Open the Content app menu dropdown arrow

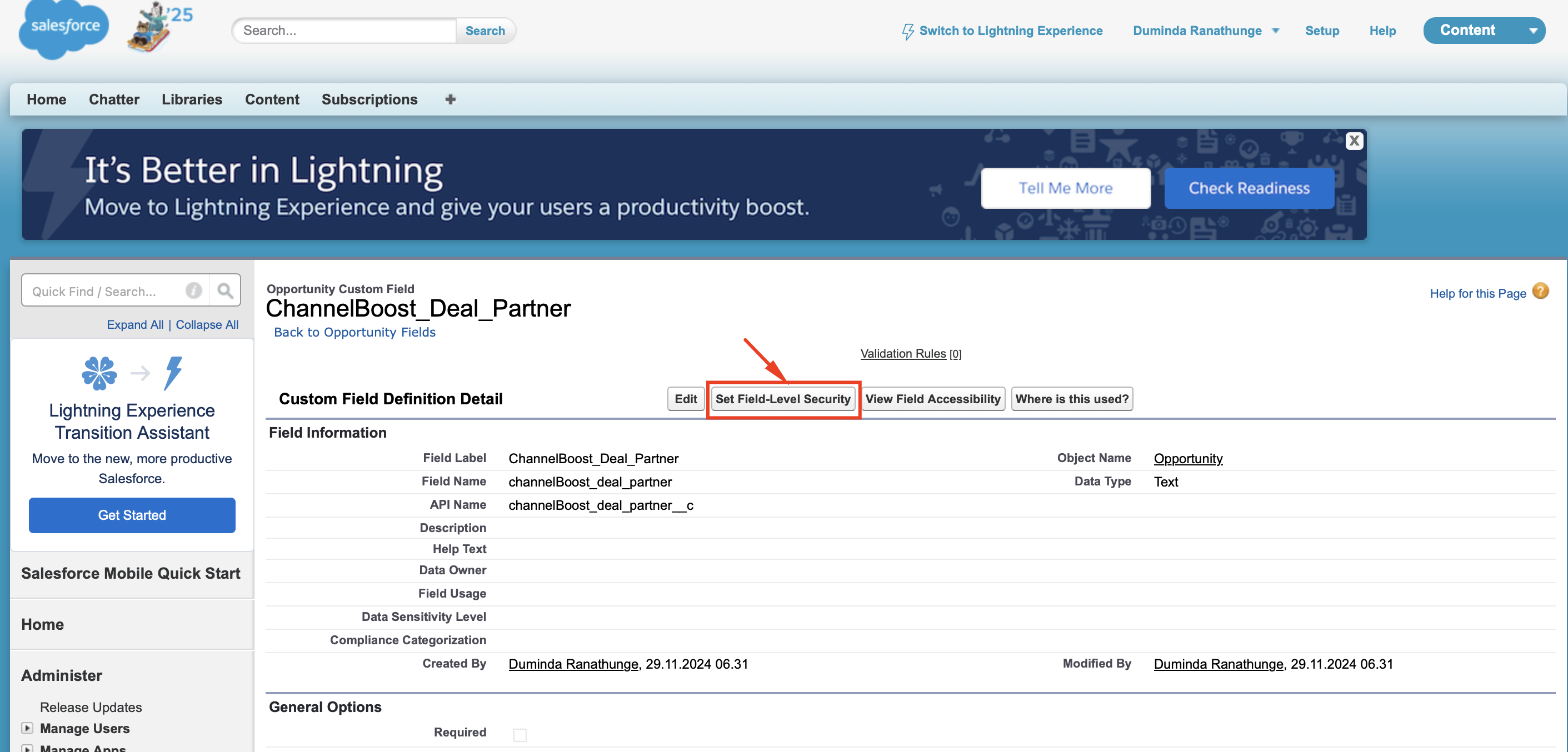1532,31
